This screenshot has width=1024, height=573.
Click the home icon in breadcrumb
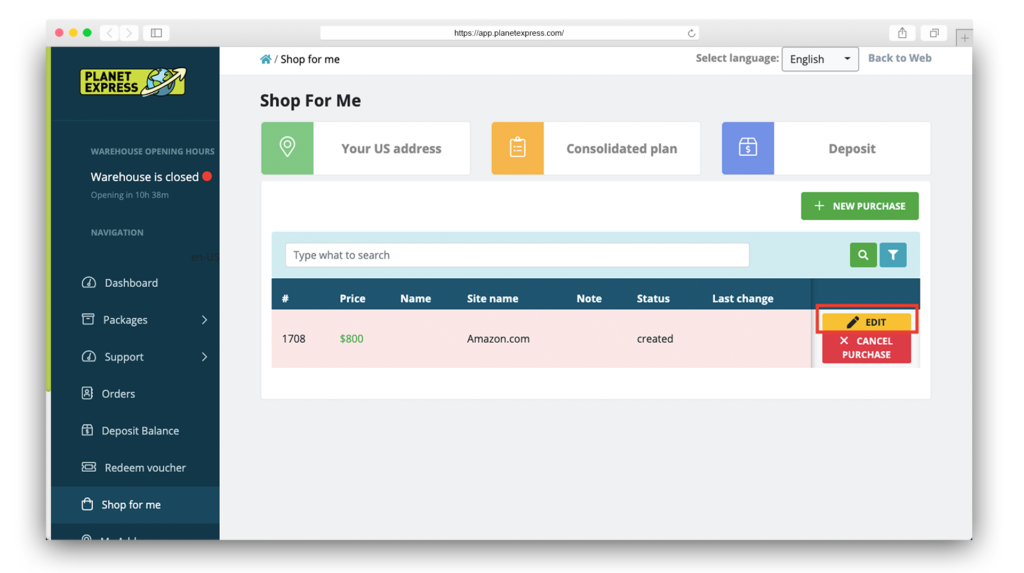[265, 59]
